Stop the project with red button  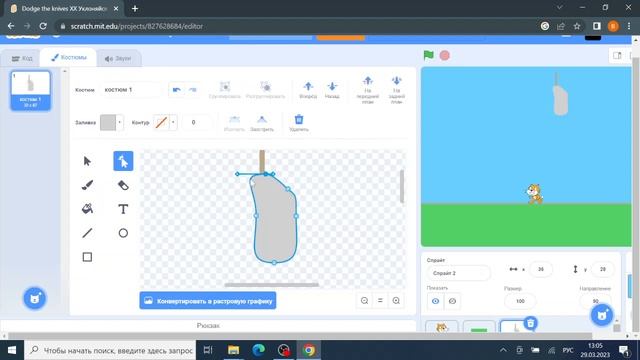point(444,55)
